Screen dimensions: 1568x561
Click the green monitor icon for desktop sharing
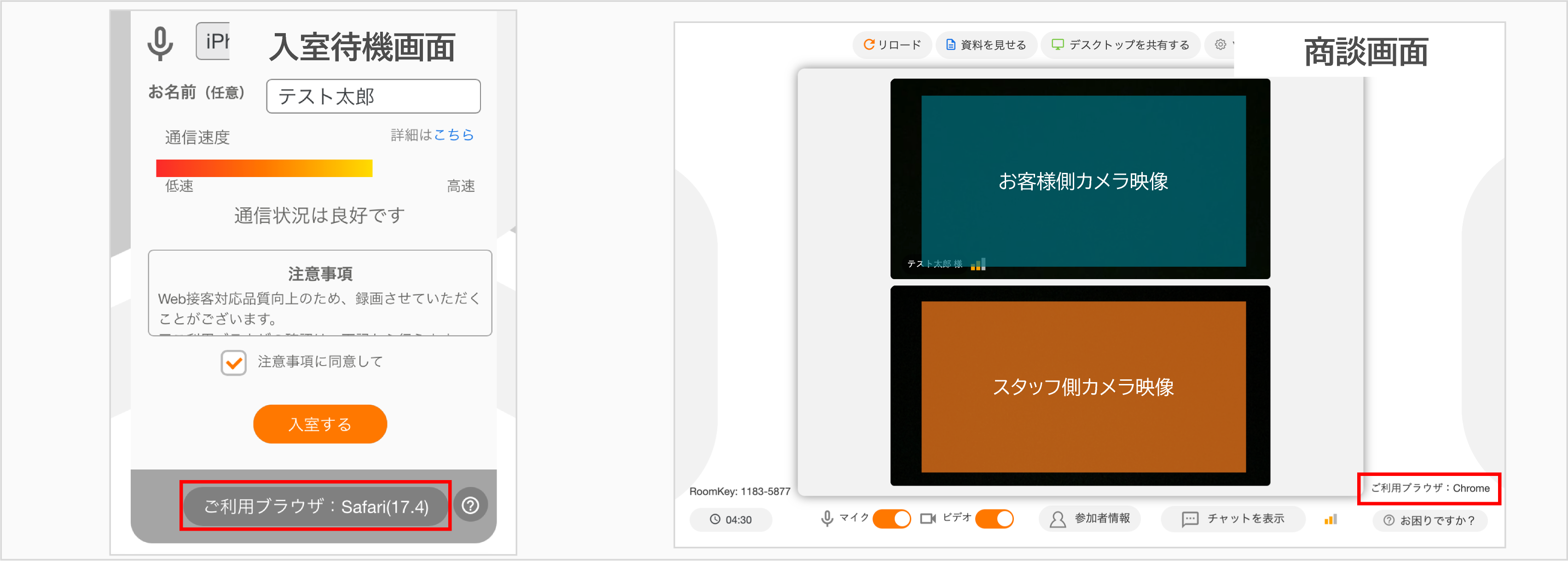pos(1058,45)
